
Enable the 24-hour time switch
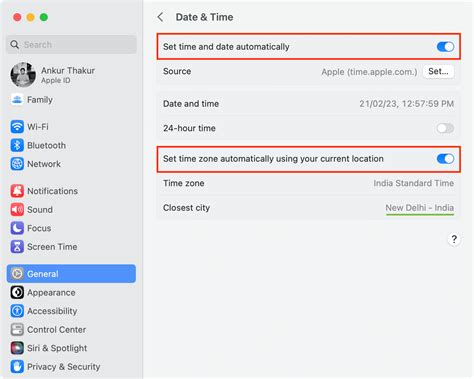coord(445,128)
